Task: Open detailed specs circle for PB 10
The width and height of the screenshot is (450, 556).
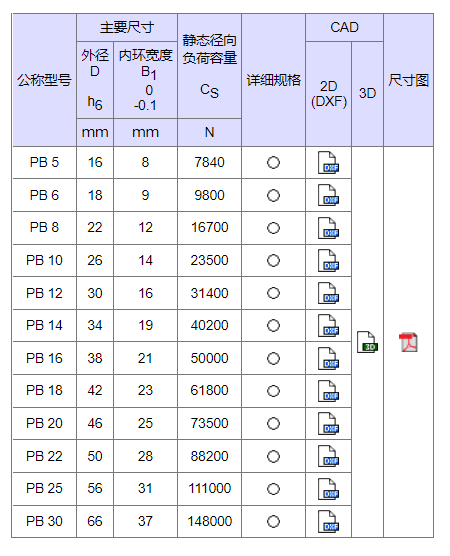Action: 273,261
